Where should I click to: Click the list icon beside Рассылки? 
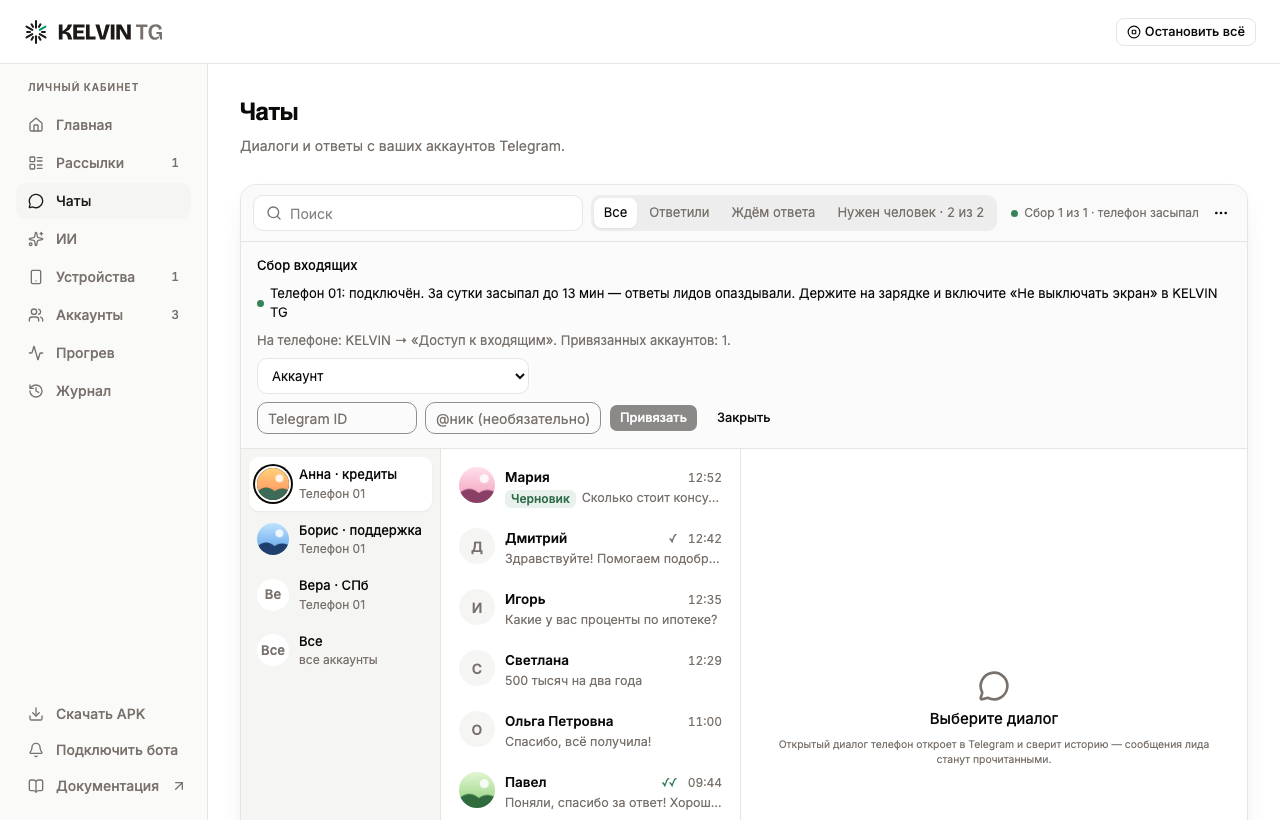click(36, 163)
